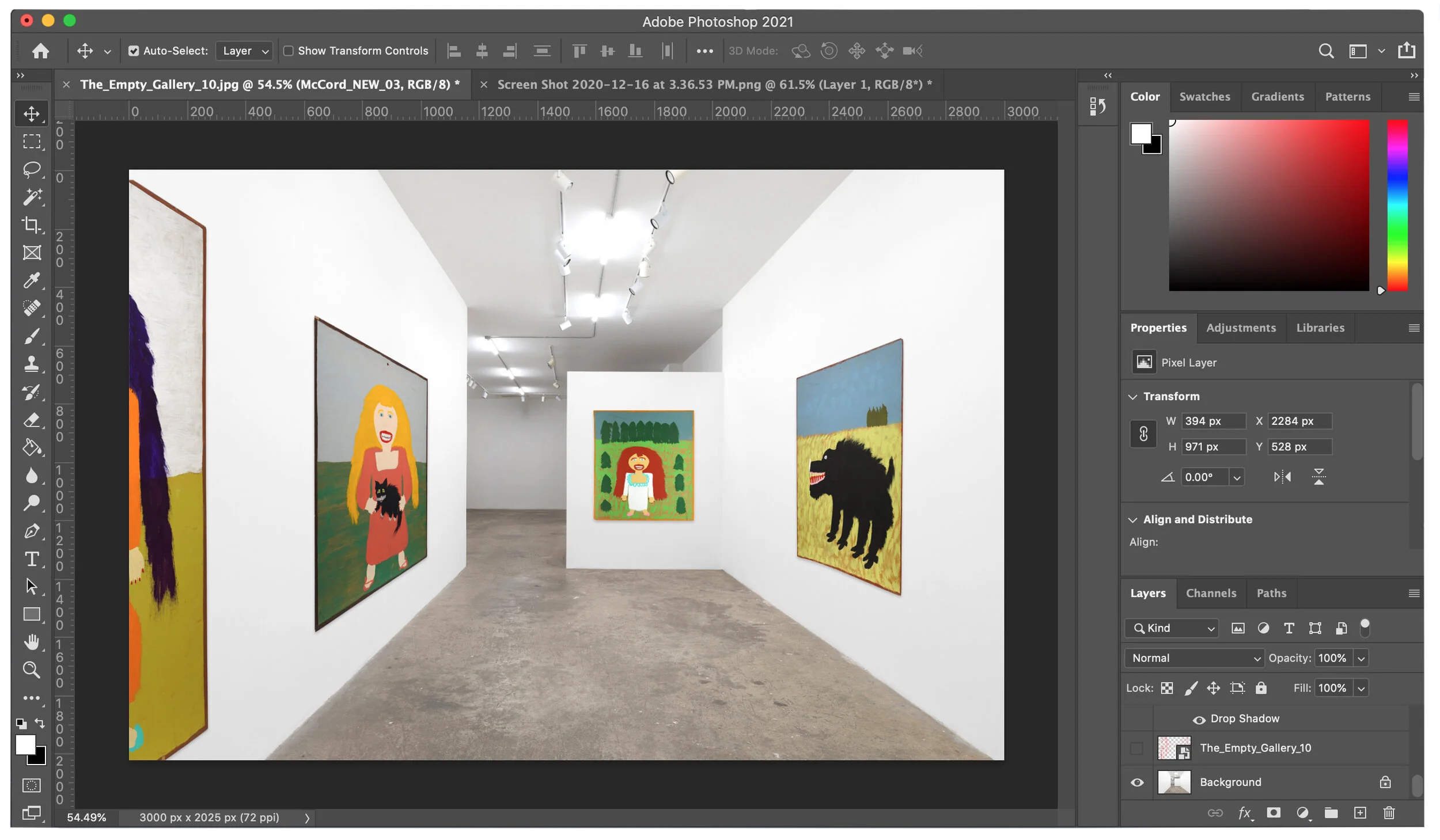Select the Eyedropper tool
The width and height of the screenshot is (1440, 840).
(x=32, y=280)
